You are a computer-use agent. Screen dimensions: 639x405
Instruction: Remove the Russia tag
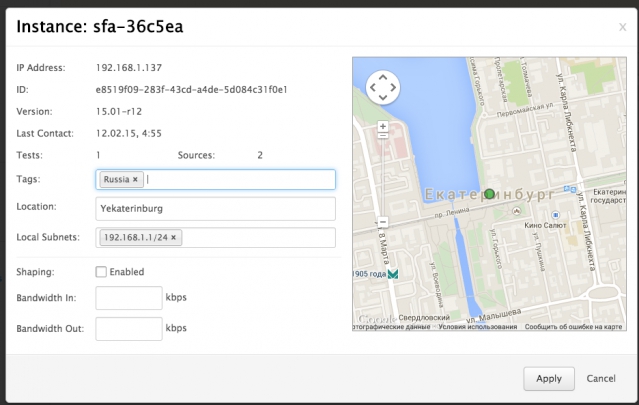point(135,179)
